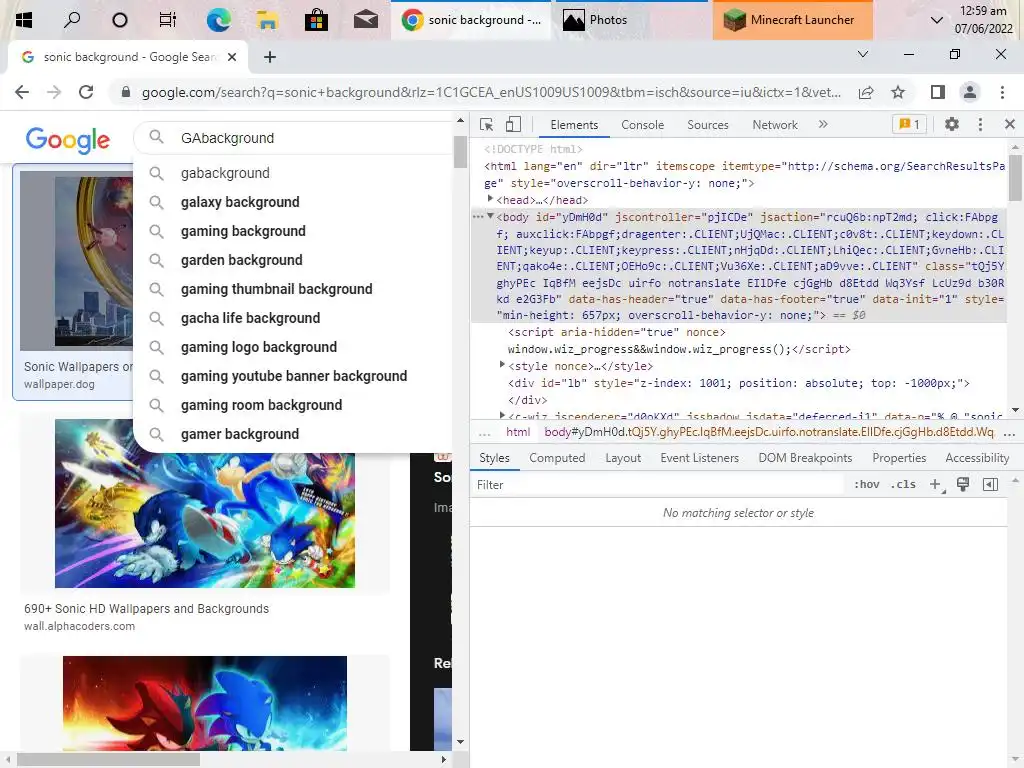Open the Chrome three-dot menu
The height and width of the screenshot is (768, 1024).
click(x=1002, y=92)
